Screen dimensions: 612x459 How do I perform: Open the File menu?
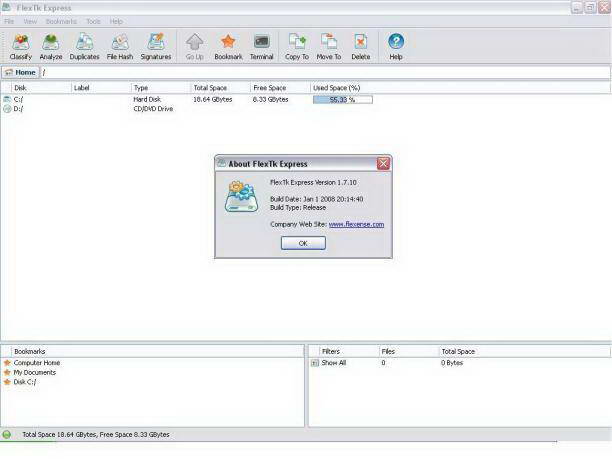coord(9,21)
